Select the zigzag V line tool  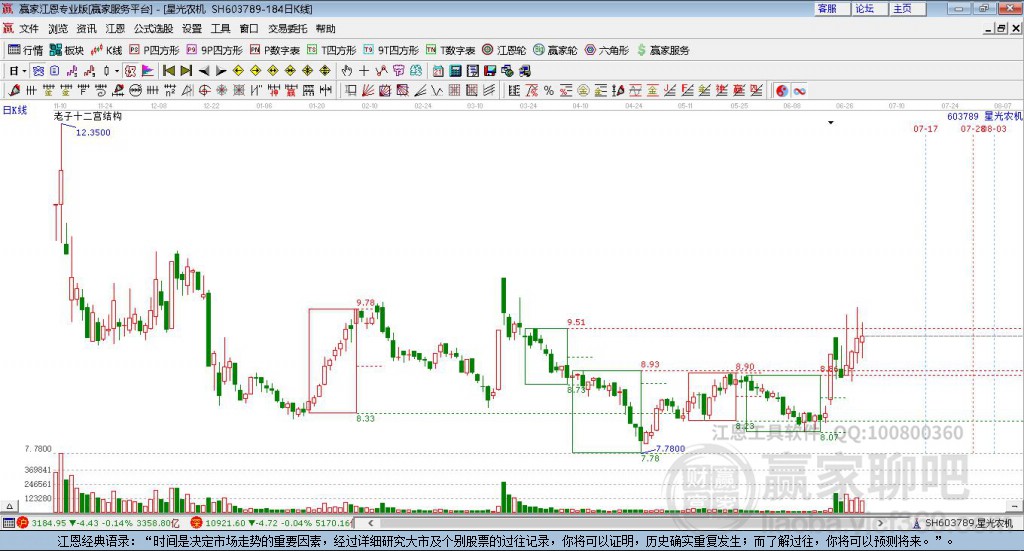coord(437,91)
